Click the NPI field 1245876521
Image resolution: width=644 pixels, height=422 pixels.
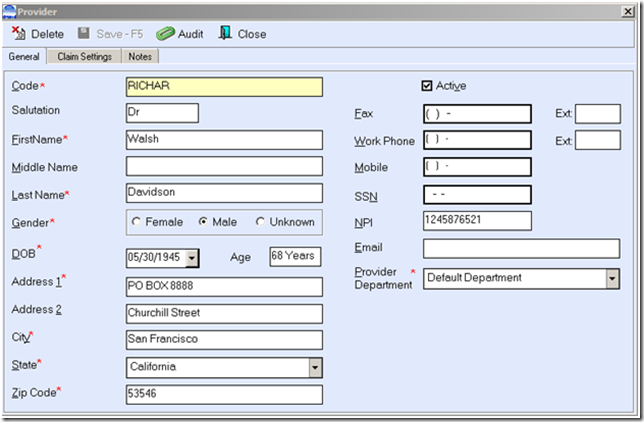click(x=477, y=221)
